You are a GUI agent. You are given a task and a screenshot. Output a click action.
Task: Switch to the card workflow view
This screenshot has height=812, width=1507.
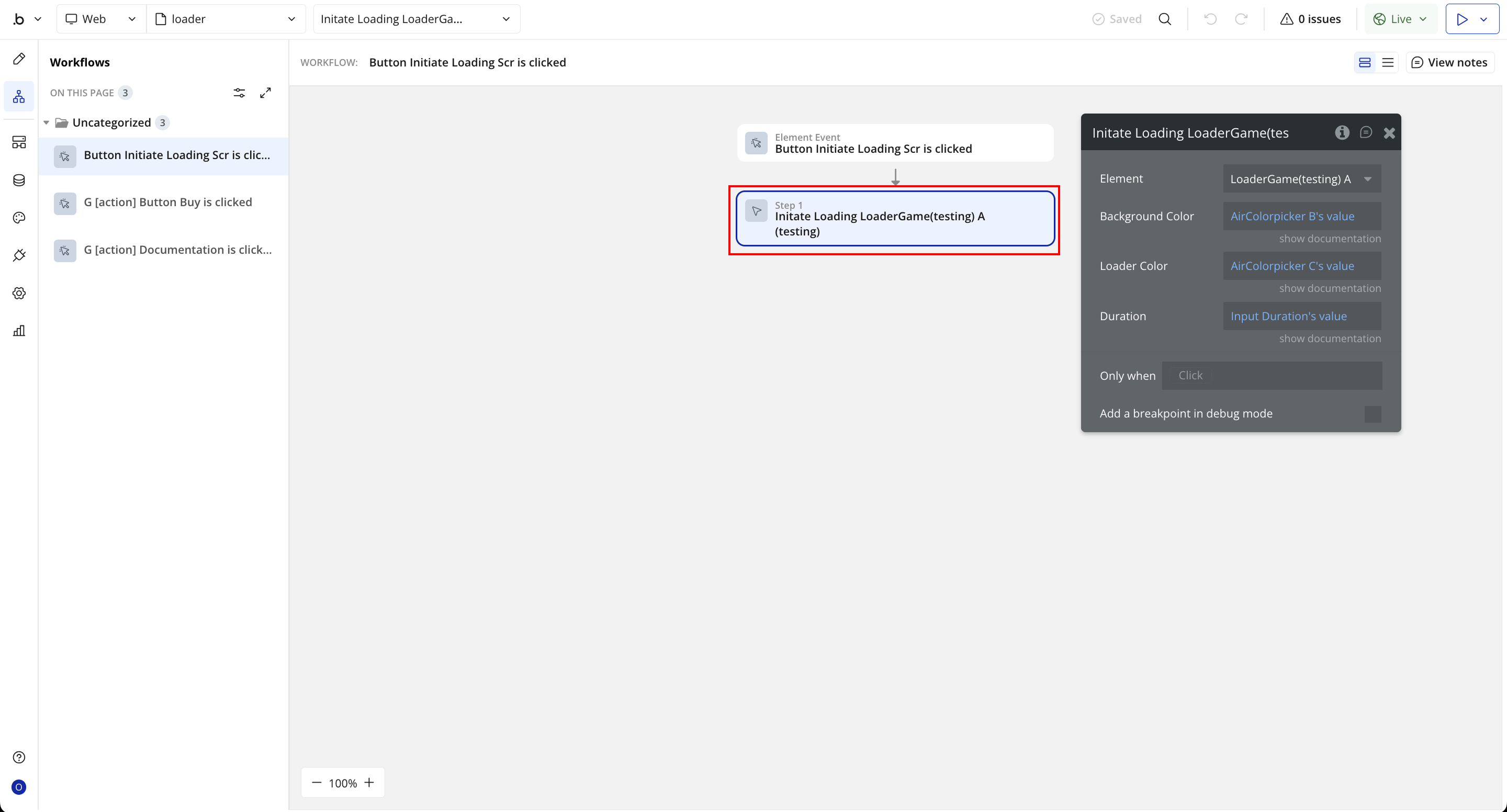coord(1364,63)
